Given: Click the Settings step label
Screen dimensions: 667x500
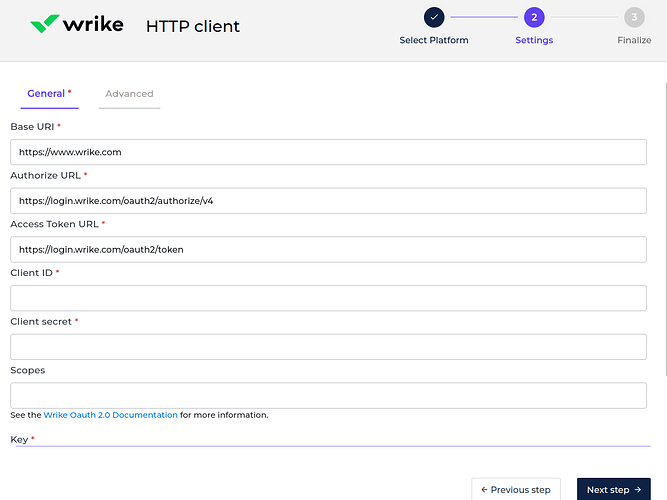Looking at the screenshot, I should coord(534,40).
